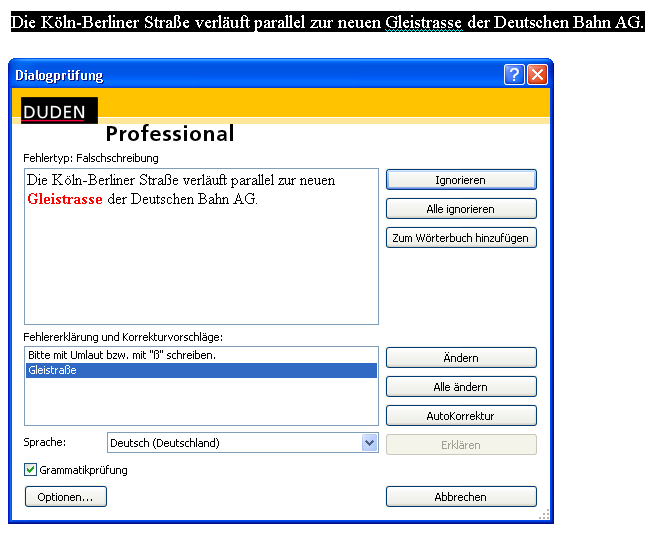This screenshot has width=654, height=535.
Task: Choose Alle ignorieren to skip all occurrences
Action: click(x=461, y=209)
